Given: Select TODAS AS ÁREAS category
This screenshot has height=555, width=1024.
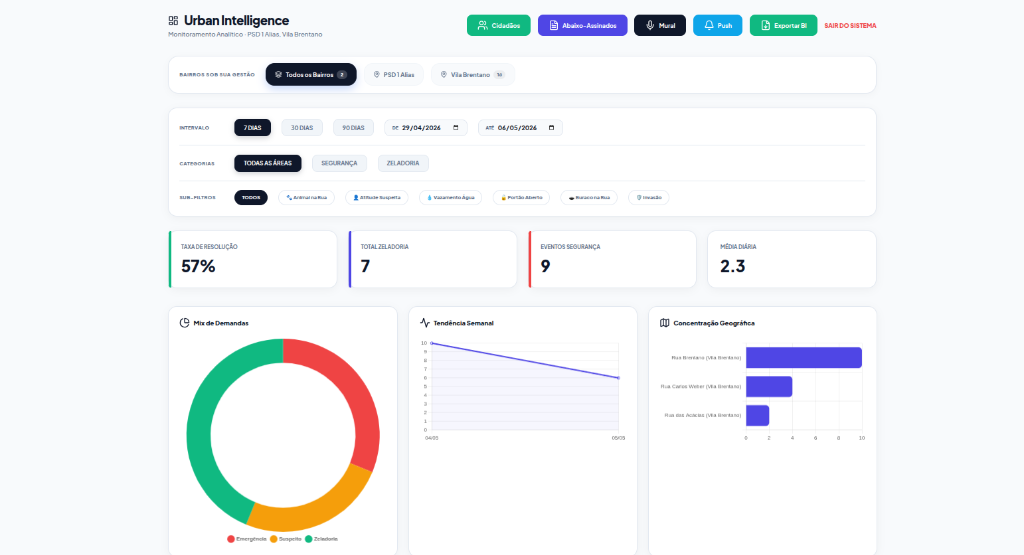Looking at the screenshot, I should pyautogui.click(x=268, y=163).
